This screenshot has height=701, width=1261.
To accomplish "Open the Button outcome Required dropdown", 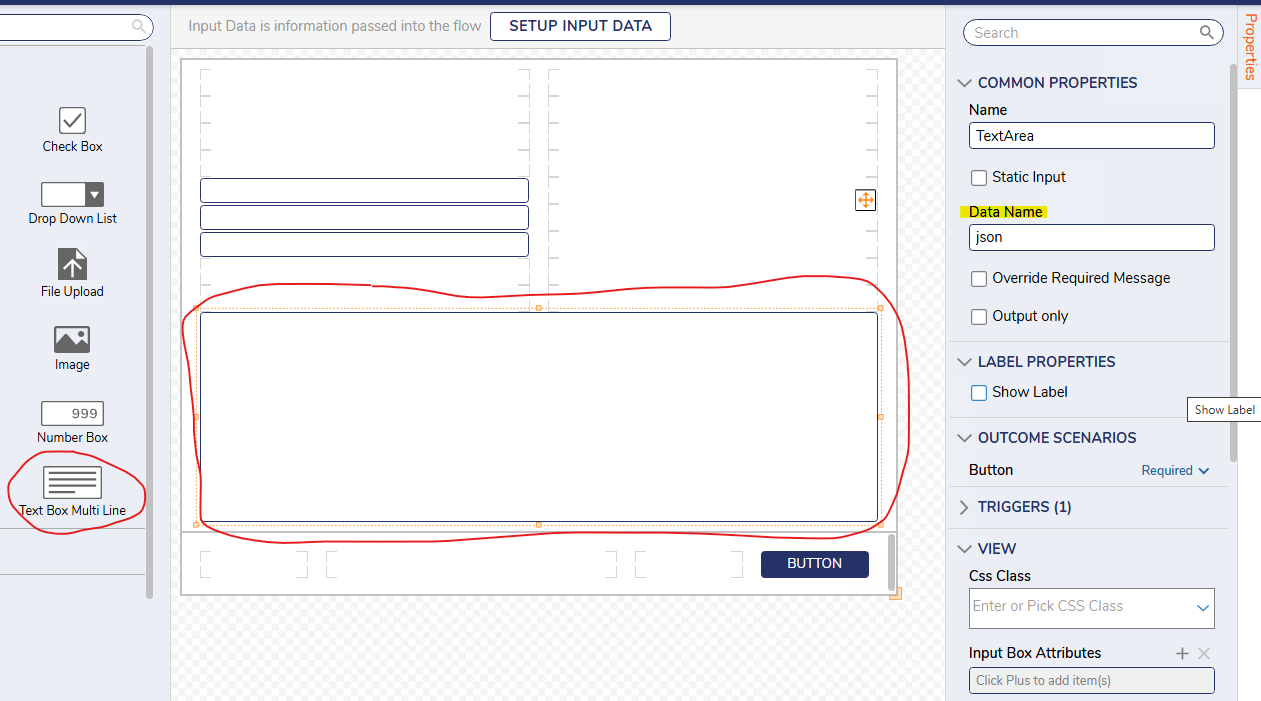I will pyautogui.click(x=1176, y=470).
